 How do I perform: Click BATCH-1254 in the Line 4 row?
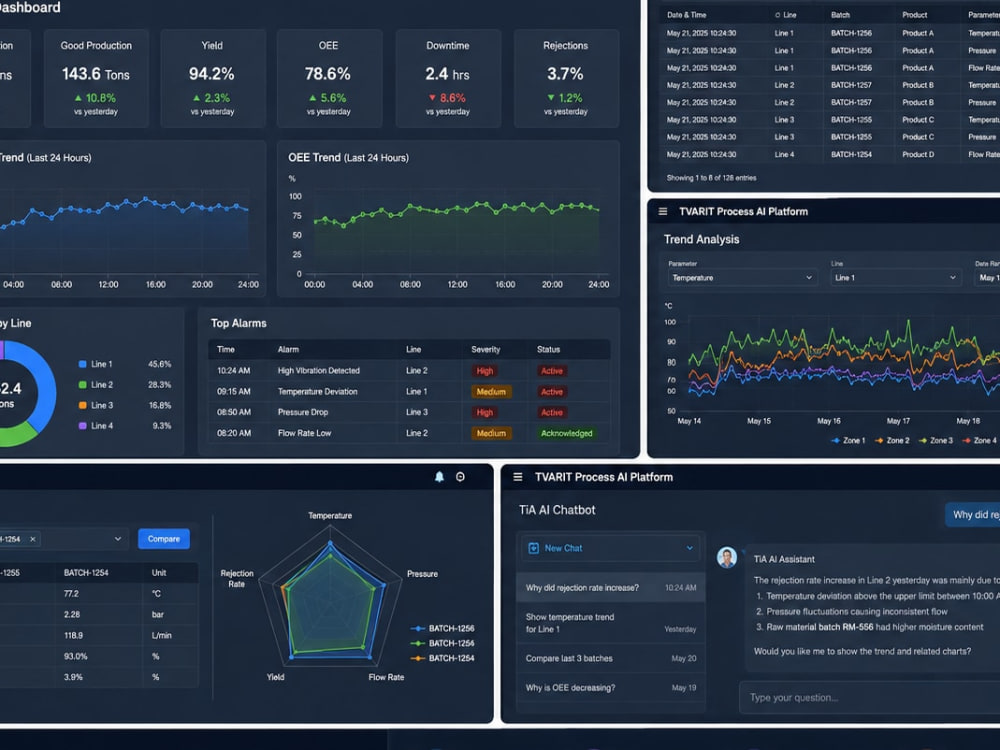click(851, 154)
